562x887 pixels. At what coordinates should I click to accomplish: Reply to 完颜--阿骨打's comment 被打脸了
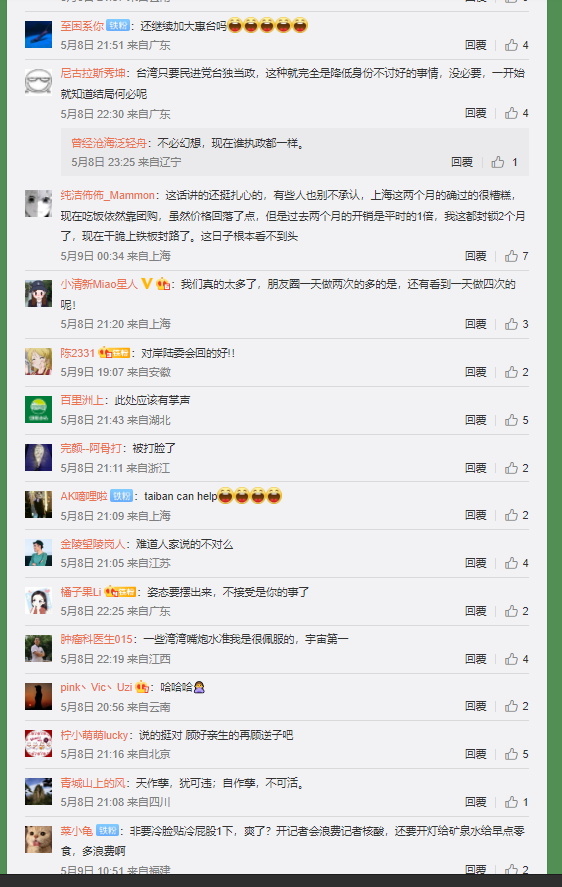click(x=475, y=468)
